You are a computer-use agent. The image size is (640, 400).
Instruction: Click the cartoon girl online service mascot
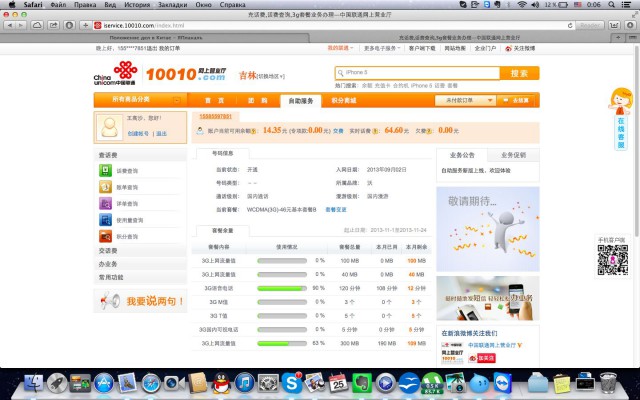(620, 100)
